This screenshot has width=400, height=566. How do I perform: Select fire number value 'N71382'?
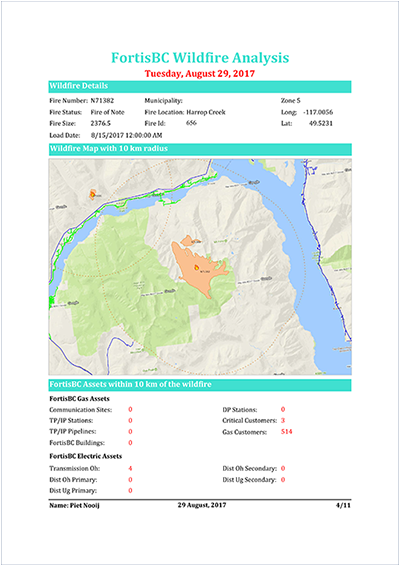102,100
